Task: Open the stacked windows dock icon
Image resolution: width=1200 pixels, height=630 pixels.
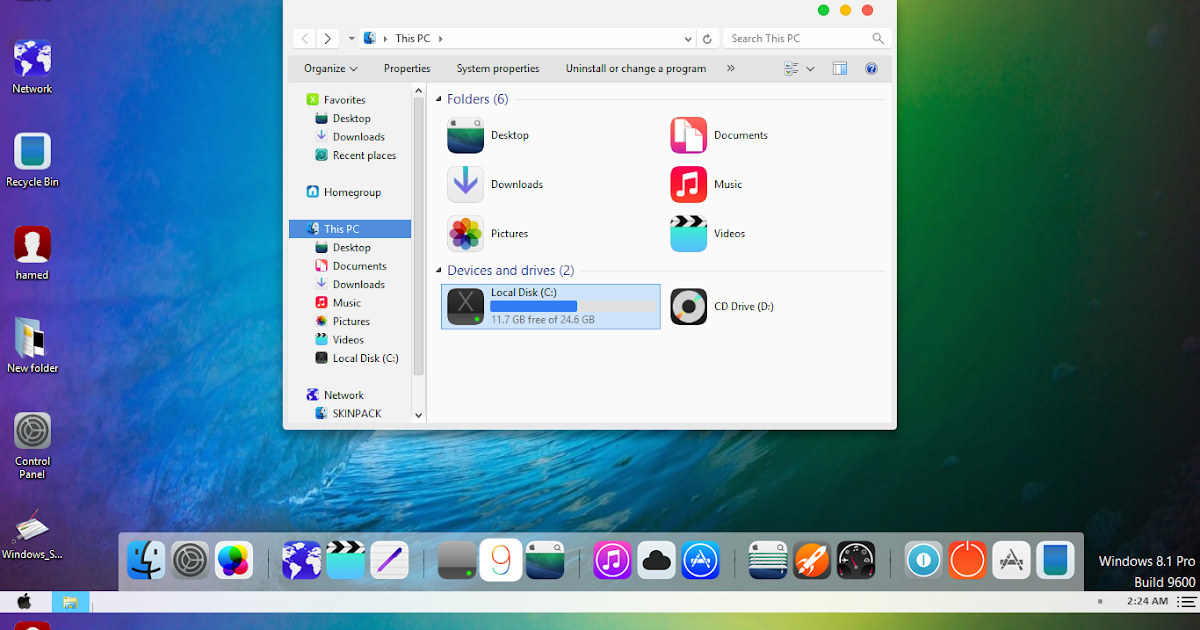Action: (768, 560)
